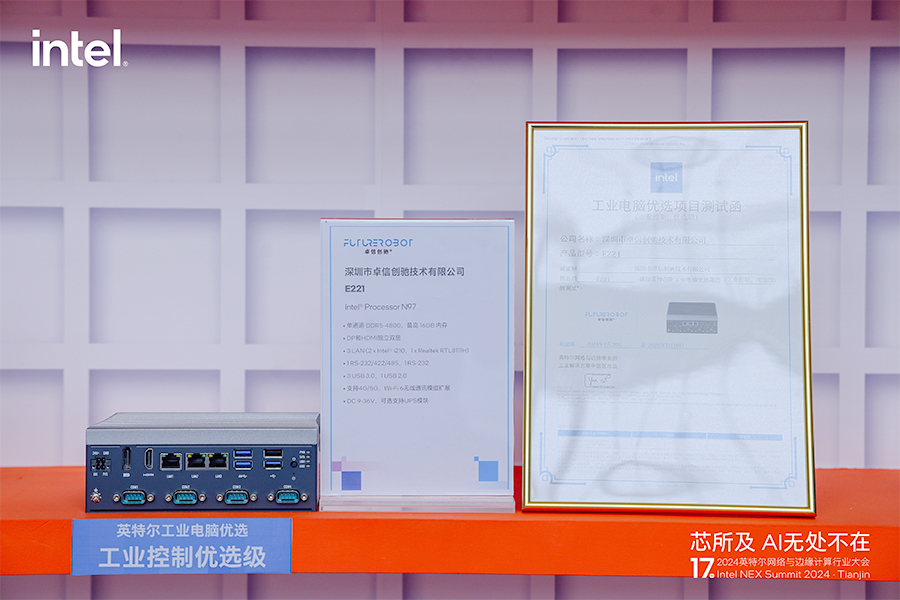900x600 pixels.
Task: Click the antenna connector beside COM1
Action: point(96,497)
